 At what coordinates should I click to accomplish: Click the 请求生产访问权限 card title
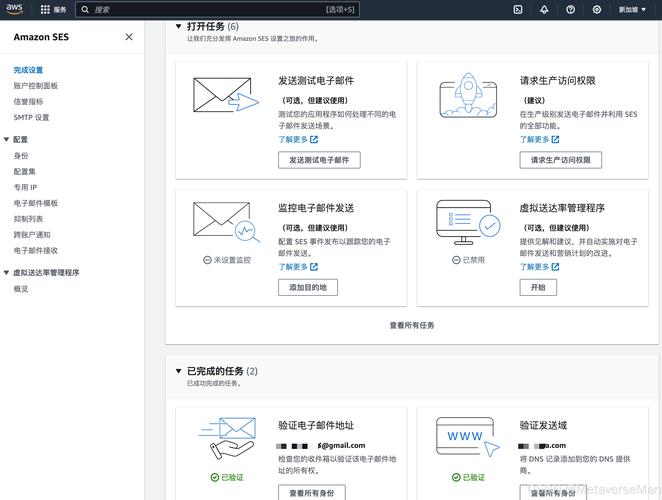(x=557, y=80)
